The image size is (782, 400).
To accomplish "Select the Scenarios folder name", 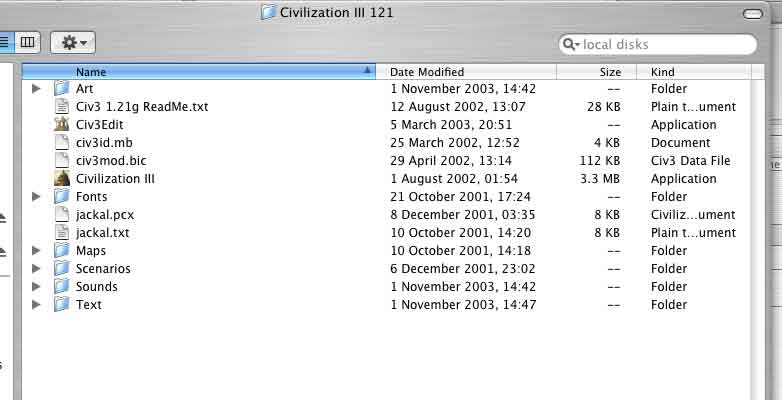I will [103, 268].
